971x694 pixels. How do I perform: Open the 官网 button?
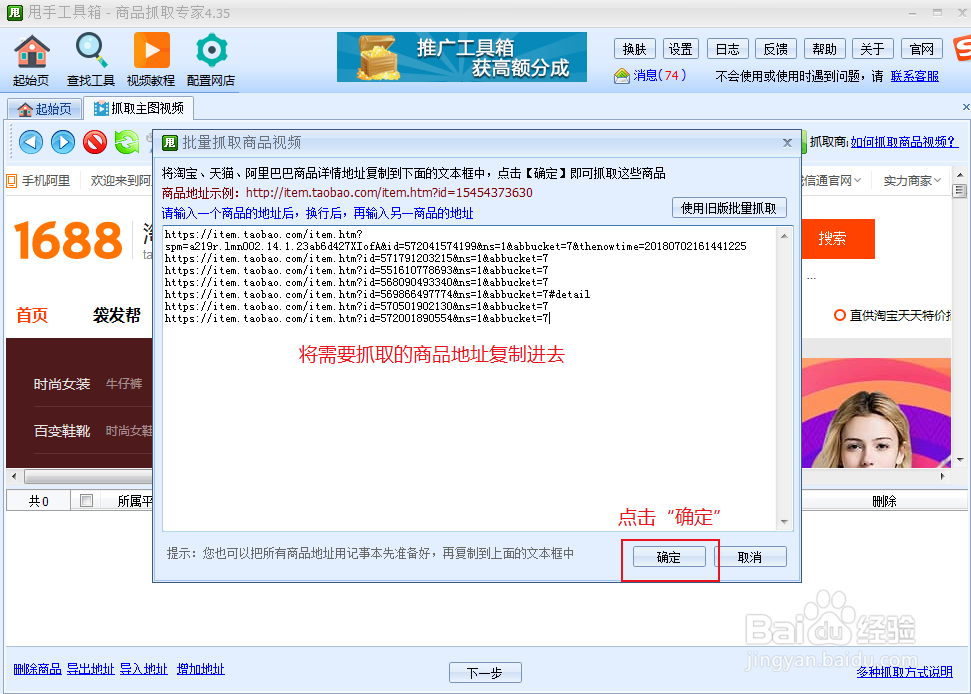921,49
